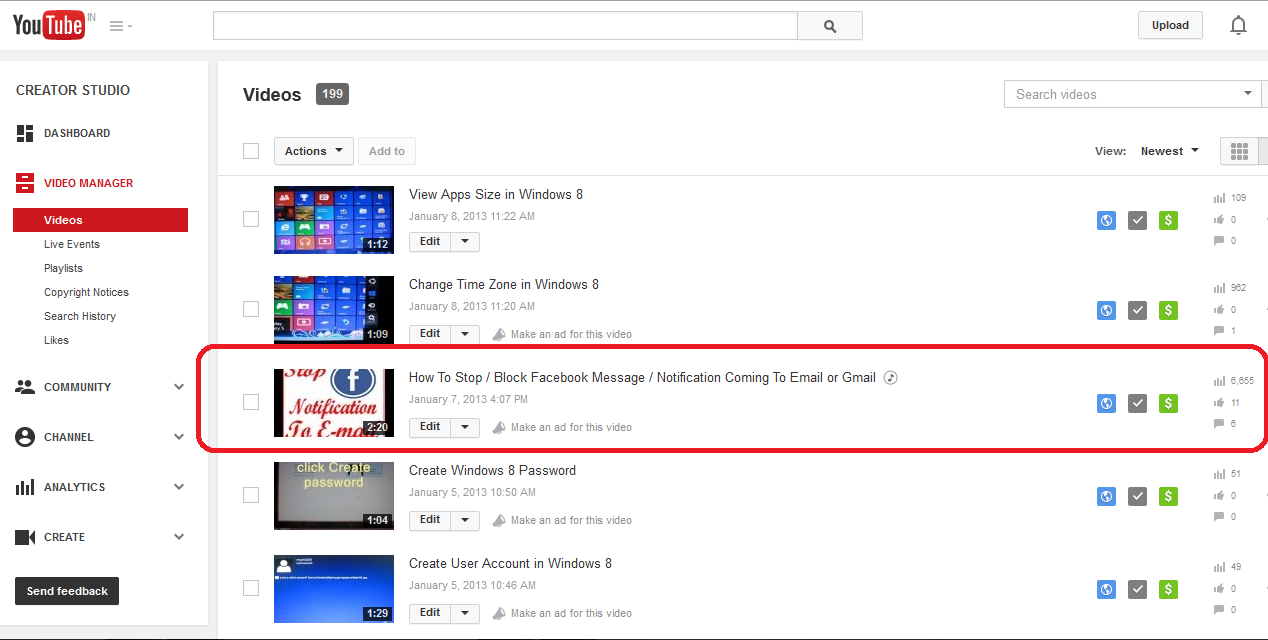Expand the Analytics section
This screenshot has height=640, width=1268.
pyautogui.click(x=179, y=487)
